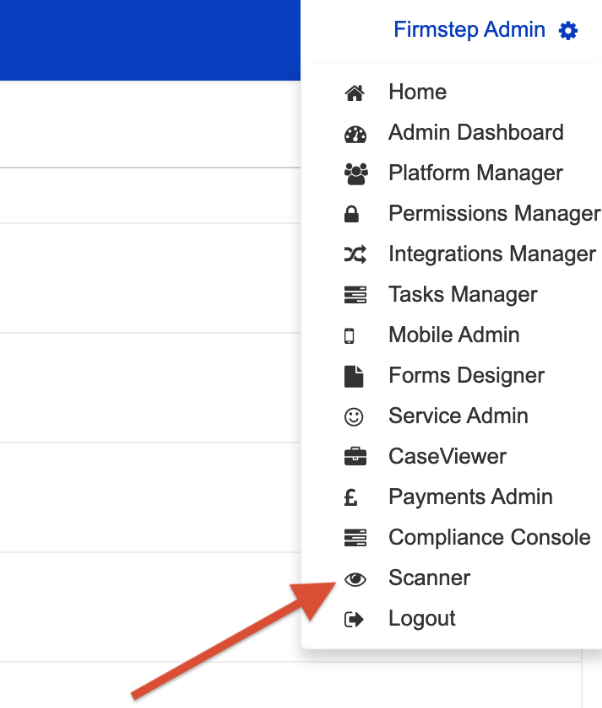Go to Payments Admin

pos(471,497)
